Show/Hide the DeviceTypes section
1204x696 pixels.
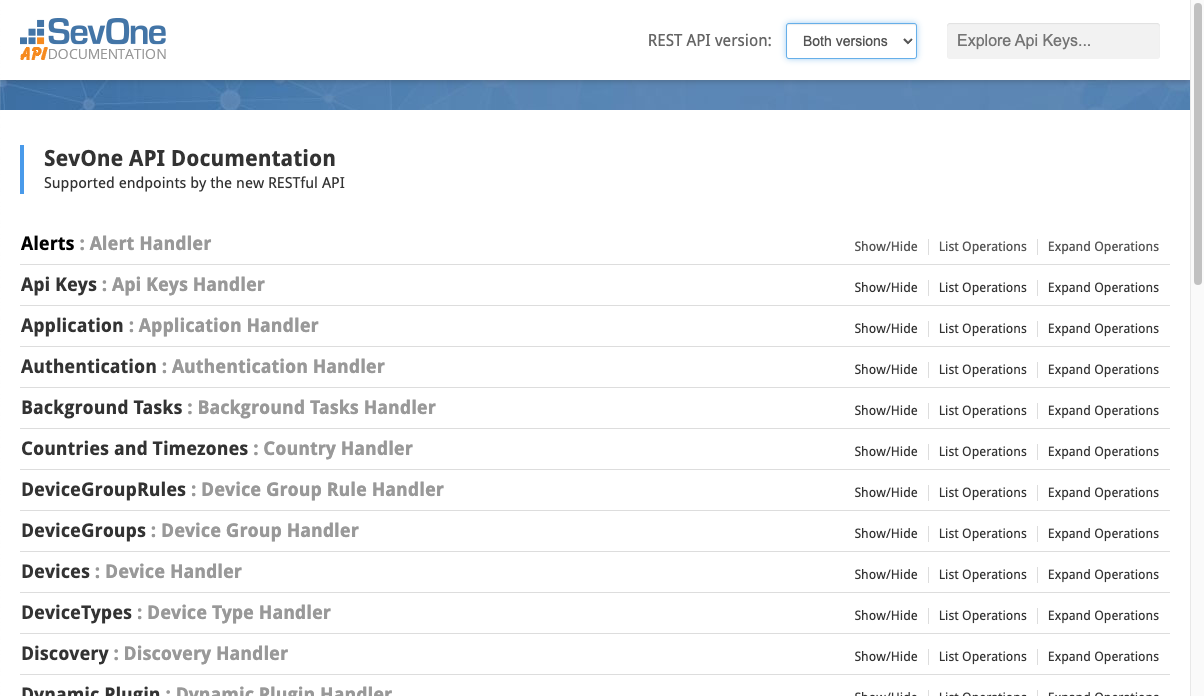886,615
